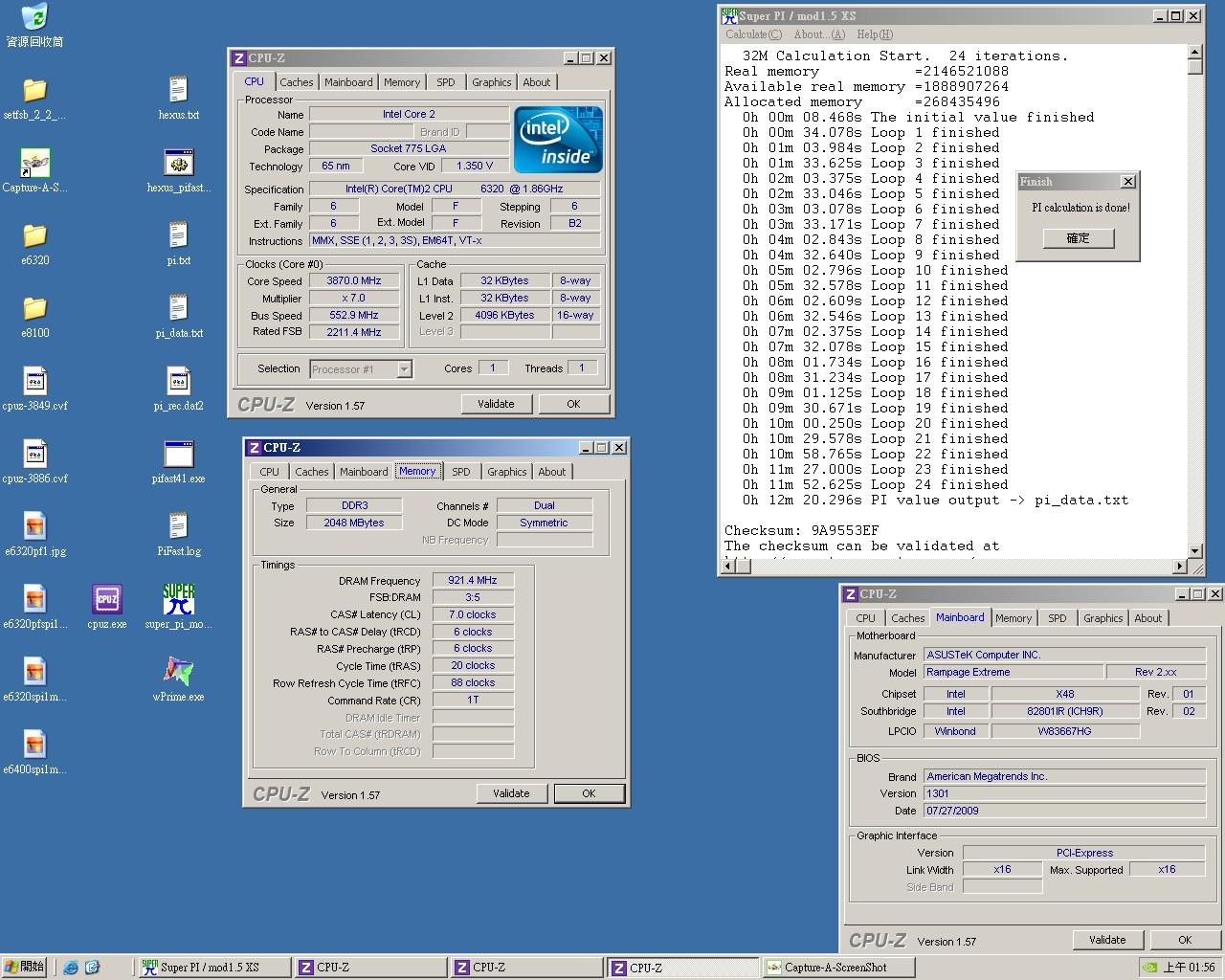This screenshot has height=980, width=1225.
Task: Click OK in the Mainboard CPU-Z window
Action: tap(1185, 940)
